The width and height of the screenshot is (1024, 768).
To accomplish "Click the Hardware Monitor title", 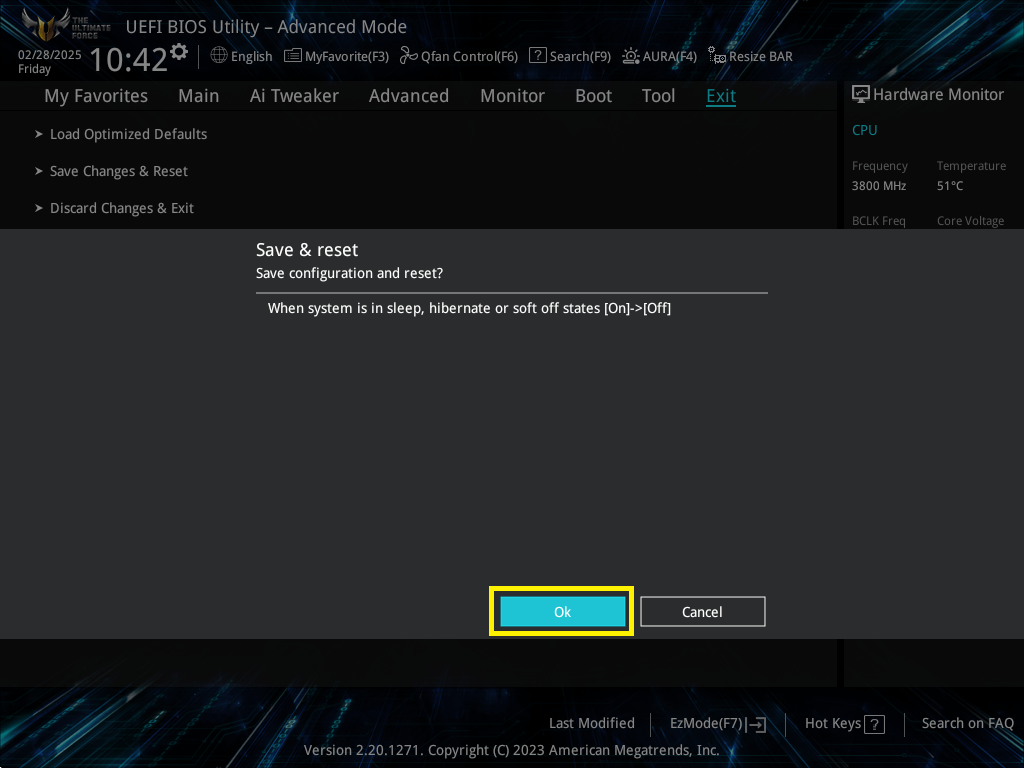I will [938, 95].
